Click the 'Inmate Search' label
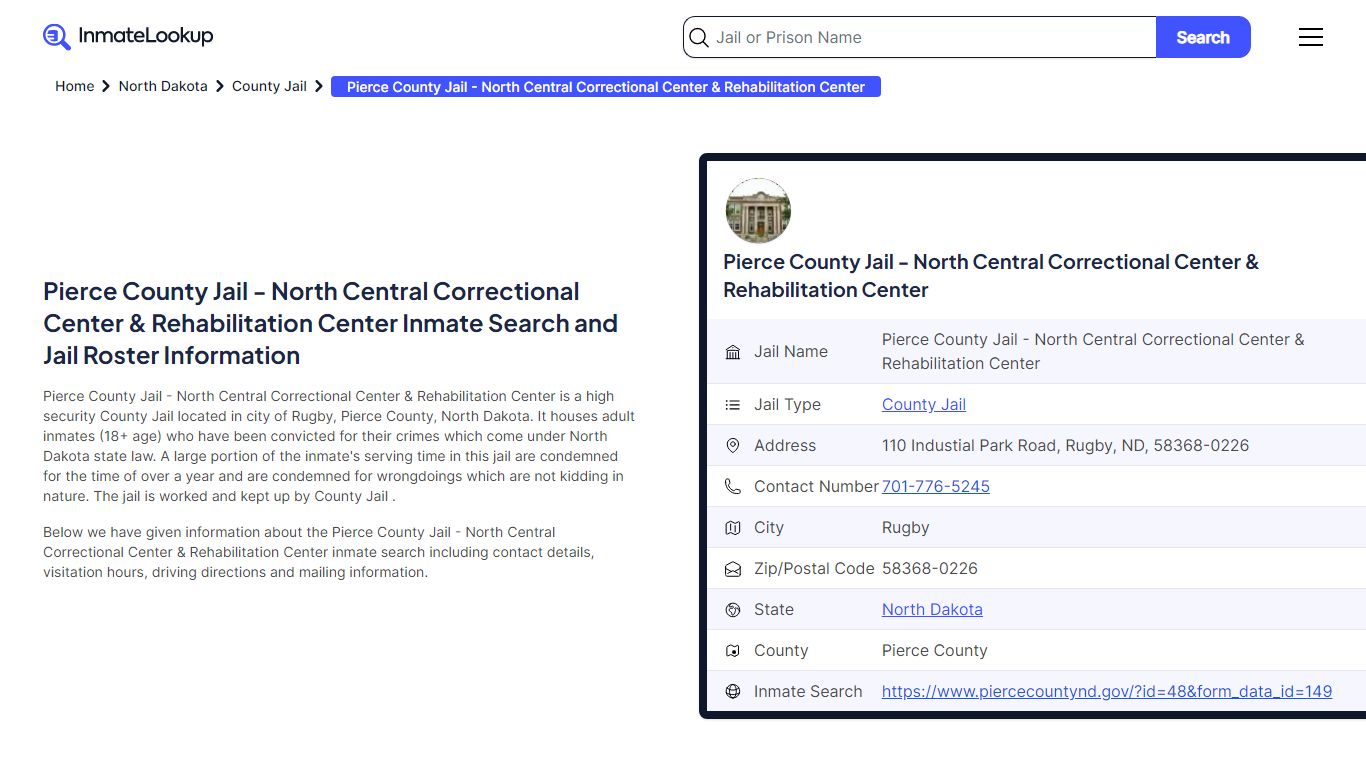1366x768 pixels. pos(808,692)
